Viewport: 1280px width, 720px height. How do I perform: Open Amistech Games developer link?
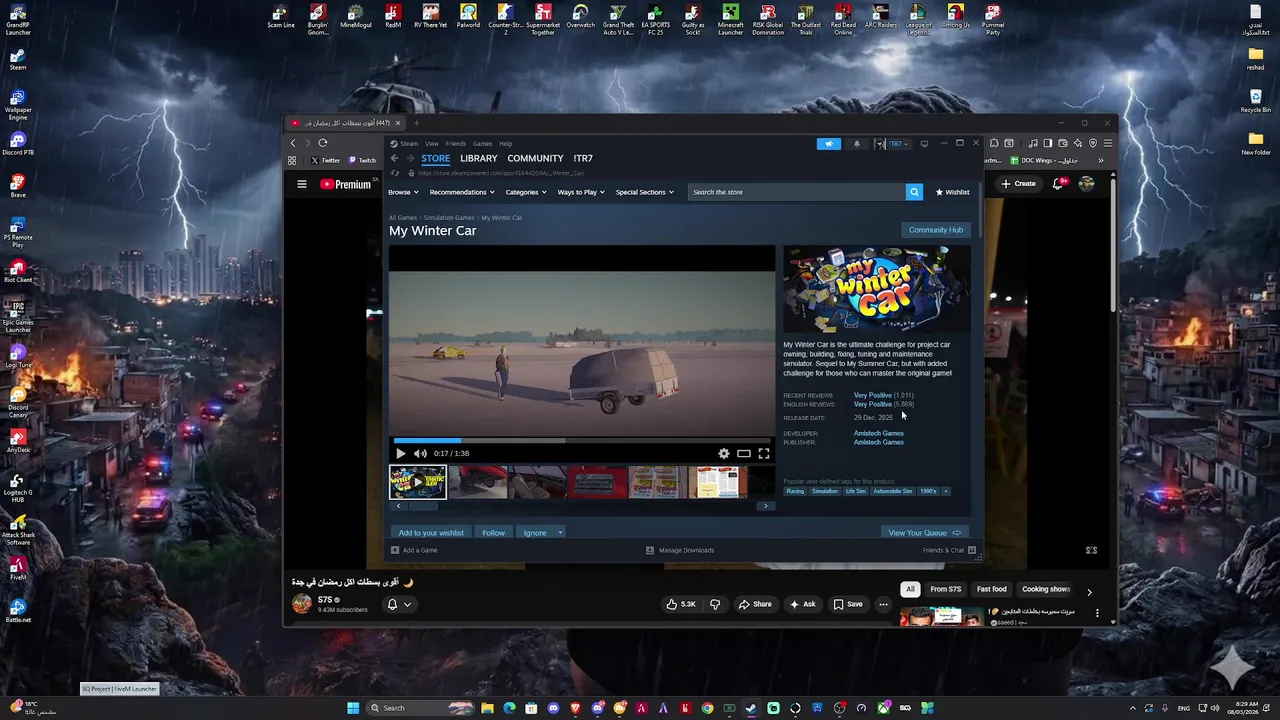pos(879,433)
